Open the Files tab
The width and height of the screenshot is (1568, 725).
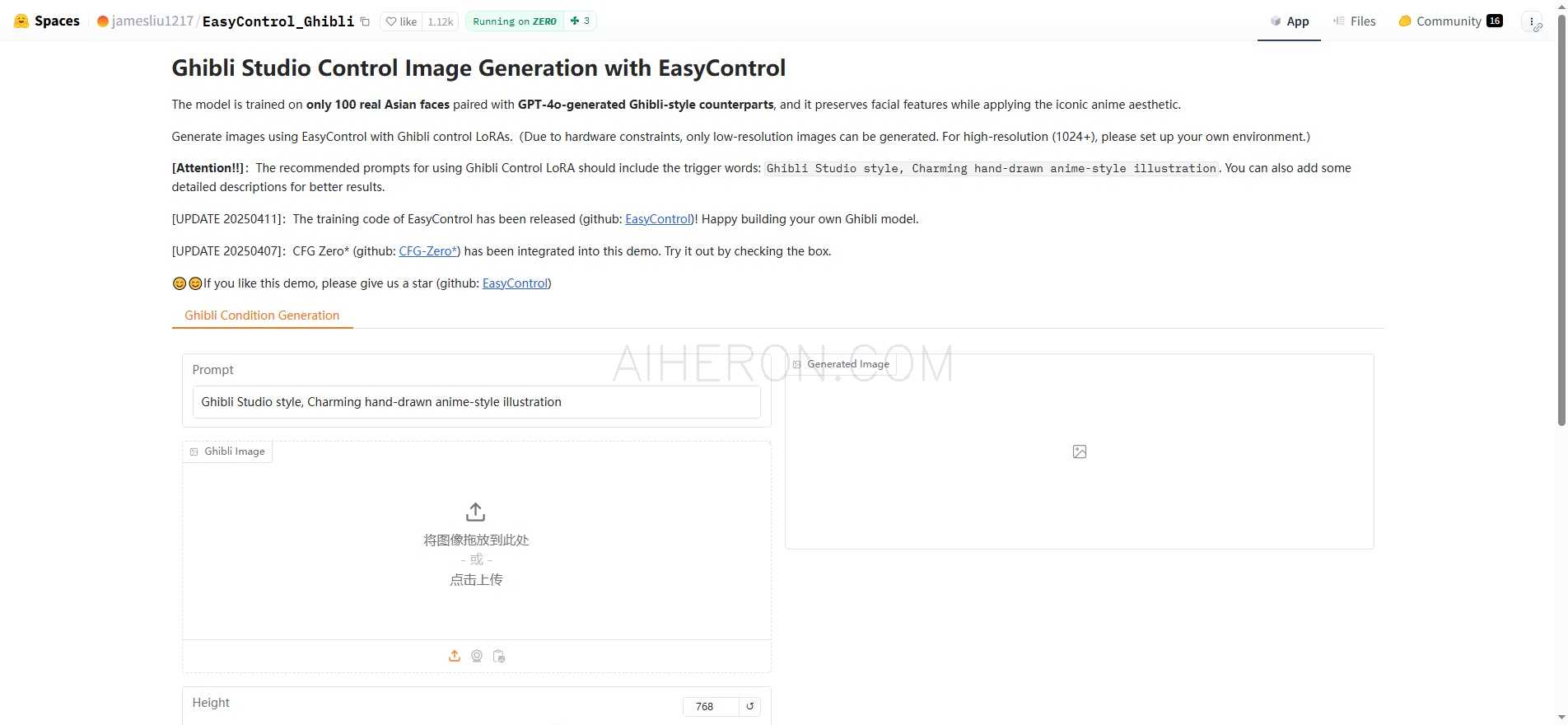[x=1355, y=21]
